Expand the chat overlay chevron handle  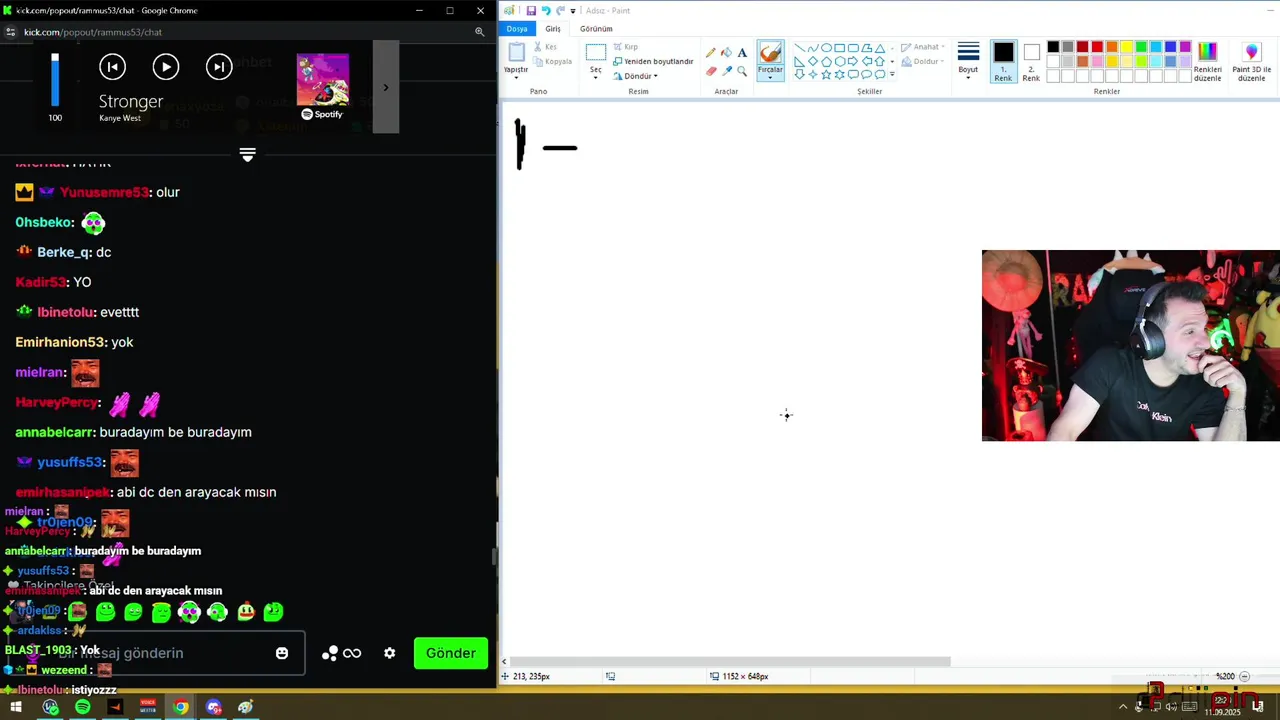(x=248, y=155)
